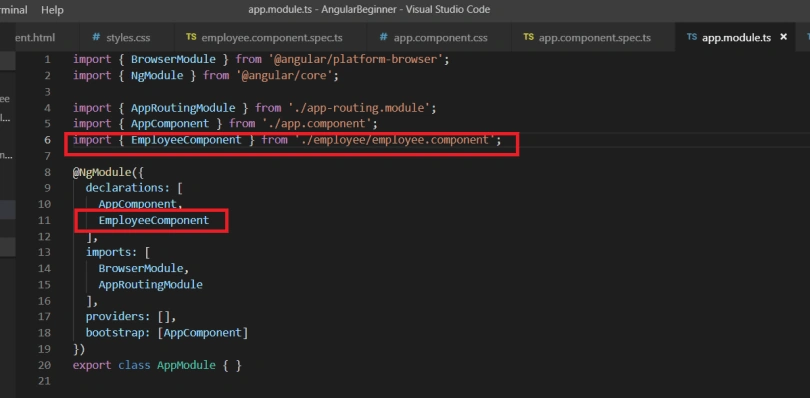Click 'AppRoutingModule' on line 15
The width and height of the screenshot is (810, 398).
[x=151, y=284]
